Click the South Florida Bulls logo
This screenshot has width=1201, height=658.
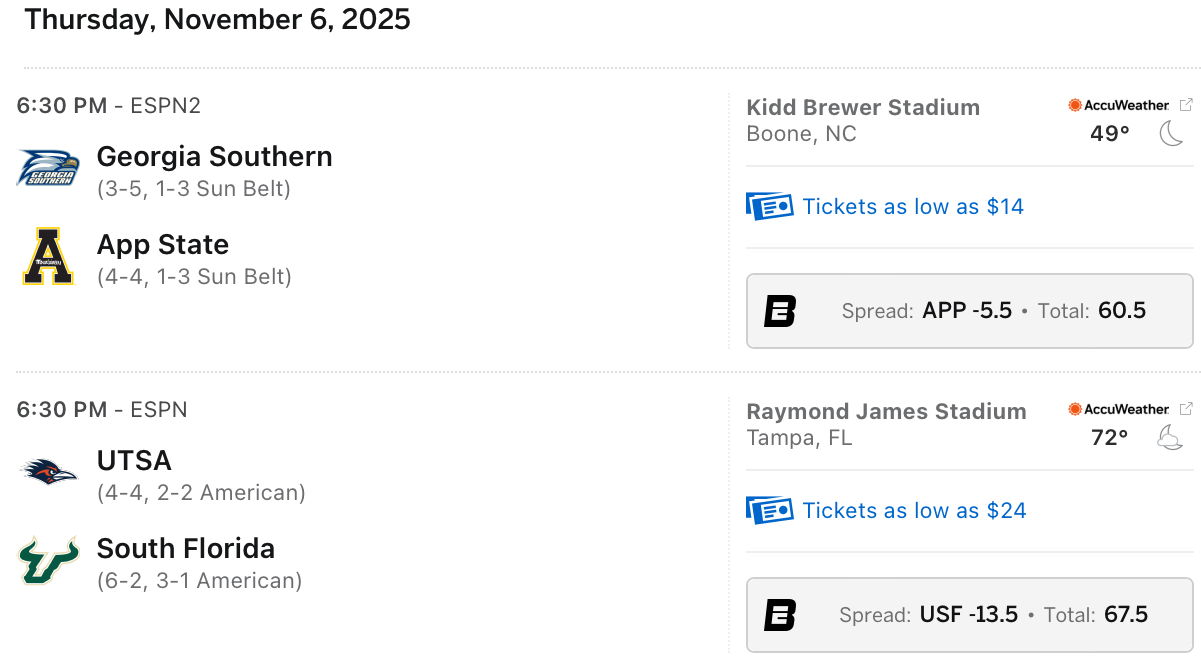click(47, 560)
